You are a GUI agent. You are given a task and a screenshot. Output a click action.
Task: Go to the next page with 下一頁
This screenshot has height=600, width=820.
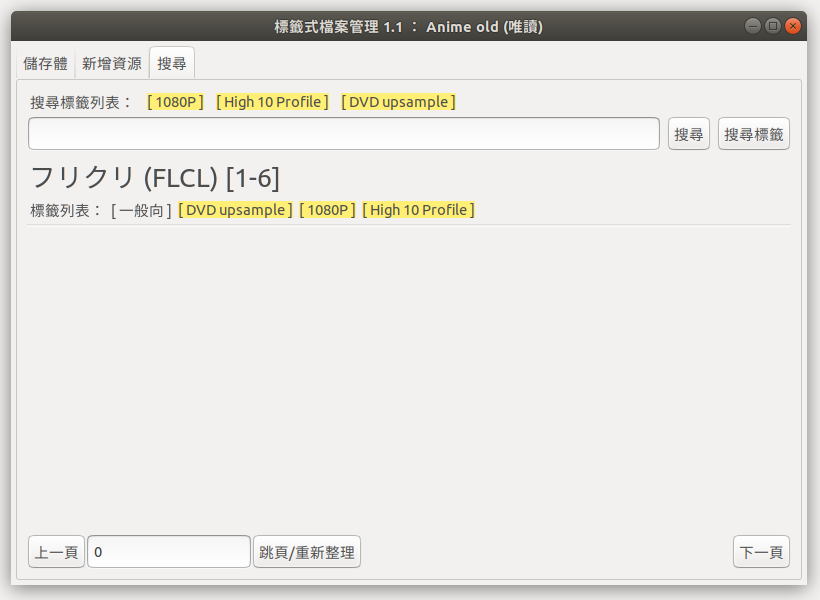pyautogui.click(x=761, y=552)
